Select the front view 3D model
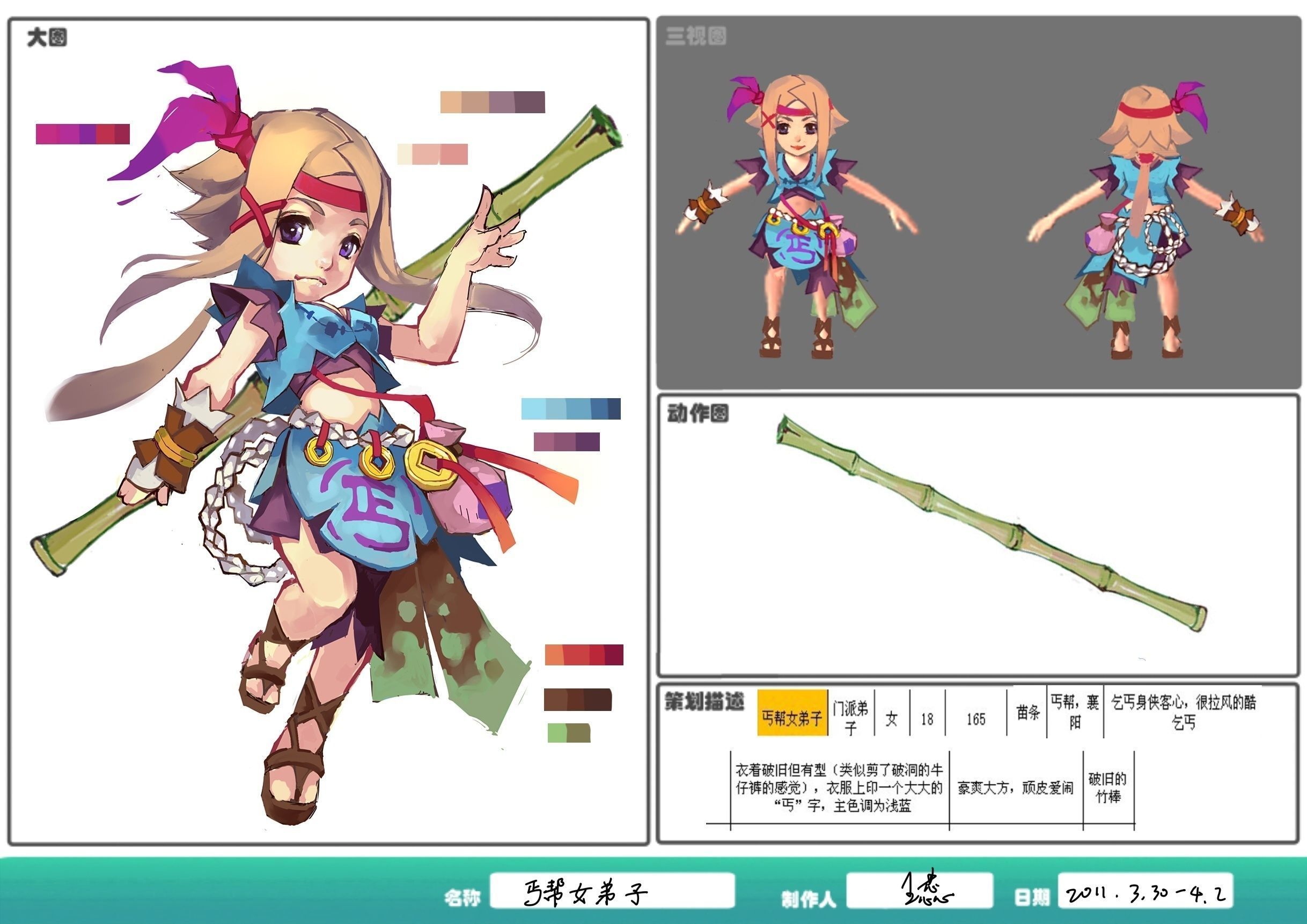The height and width of the screenshot is (924, 1307). click(x=797, y=216)
